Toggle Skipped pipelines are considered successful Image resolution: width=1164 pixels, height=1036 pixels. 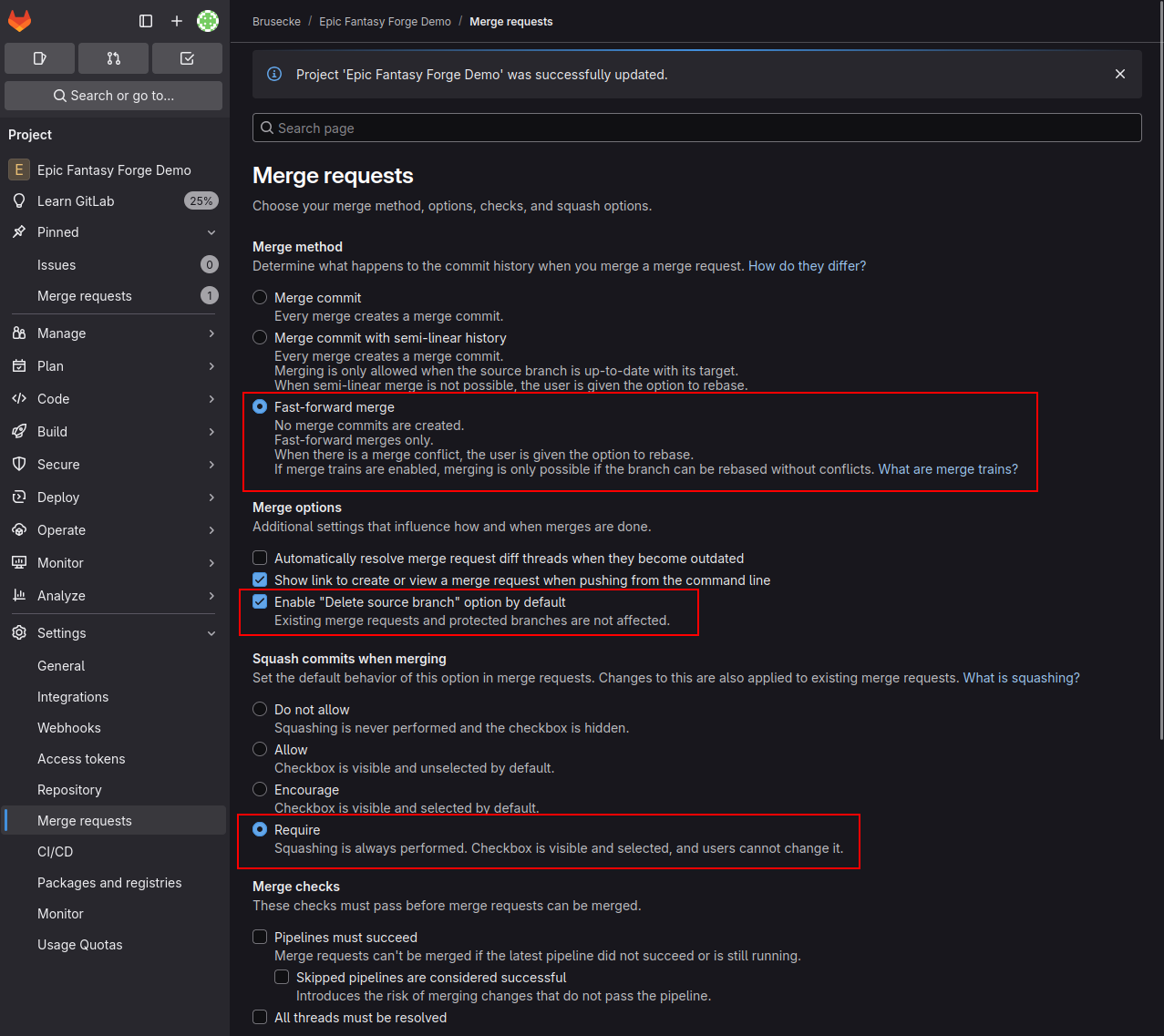(x=282, y=977)
